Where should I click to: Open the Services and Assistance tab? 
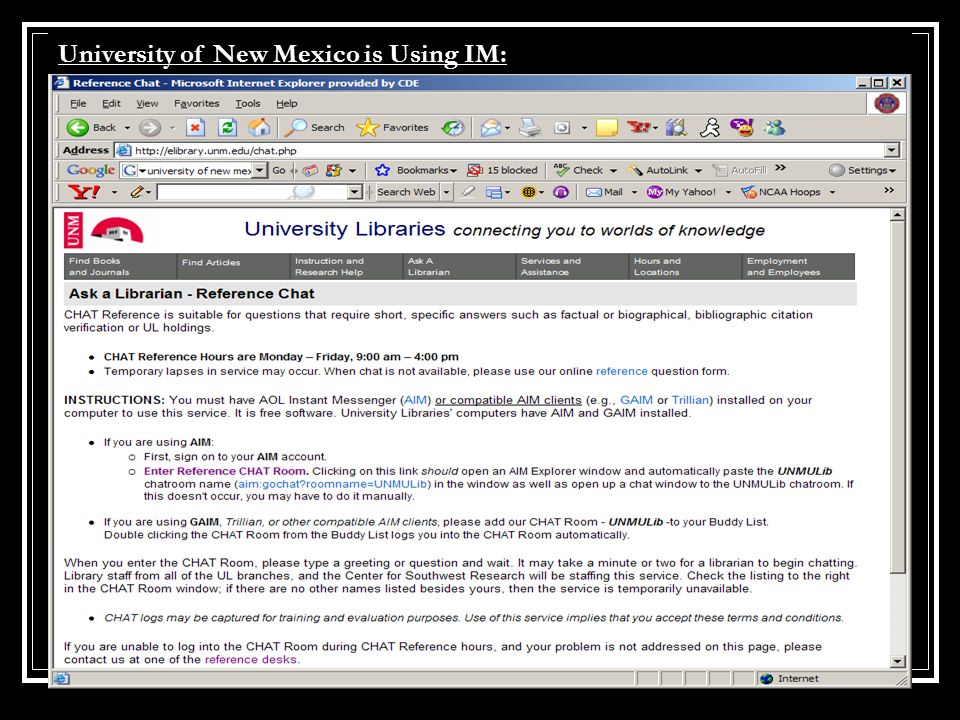(x=572, y=266)
